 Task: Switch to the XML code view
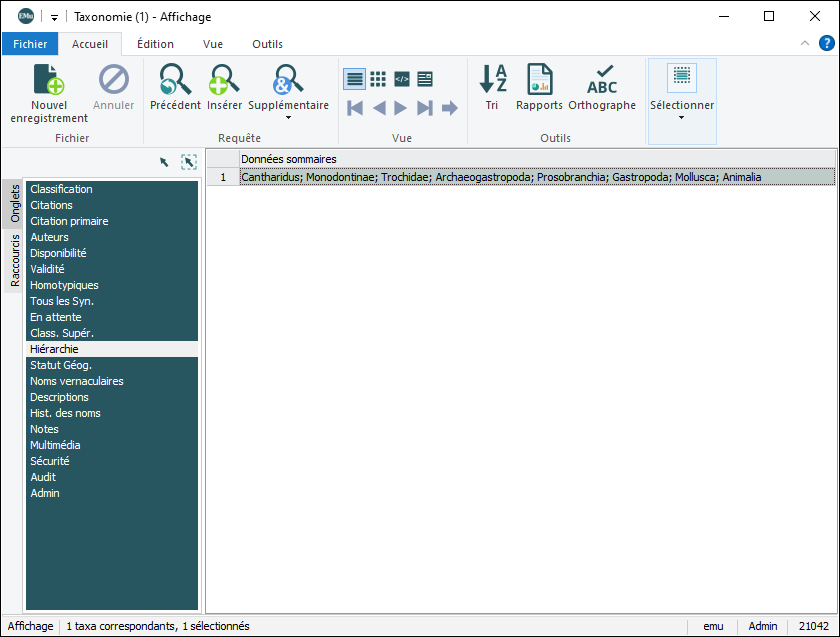[x=402, y=79]
